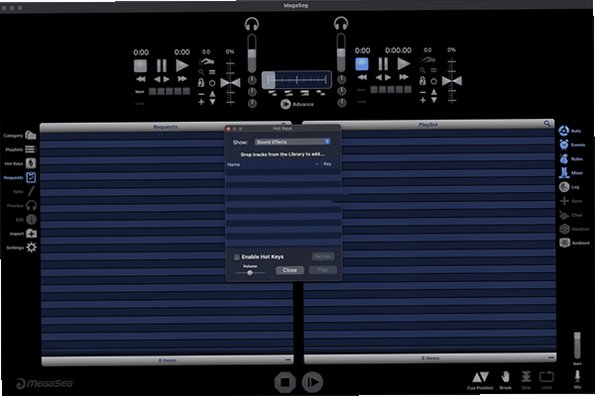Image resolution: width=595 pixels, height=396 pixels.
Task: Click right deck blue stop button
Action: (x=362, y=64)
